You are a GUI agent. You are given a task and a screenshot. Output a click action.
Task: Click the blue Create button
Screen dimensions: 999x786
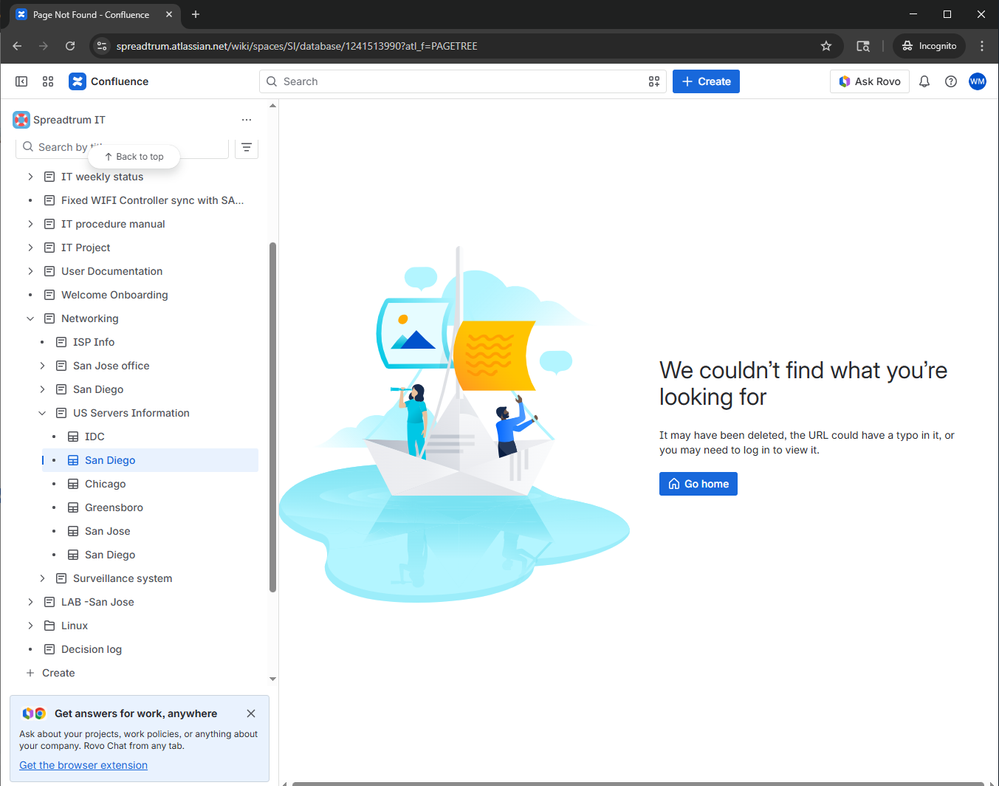point(706,82)
